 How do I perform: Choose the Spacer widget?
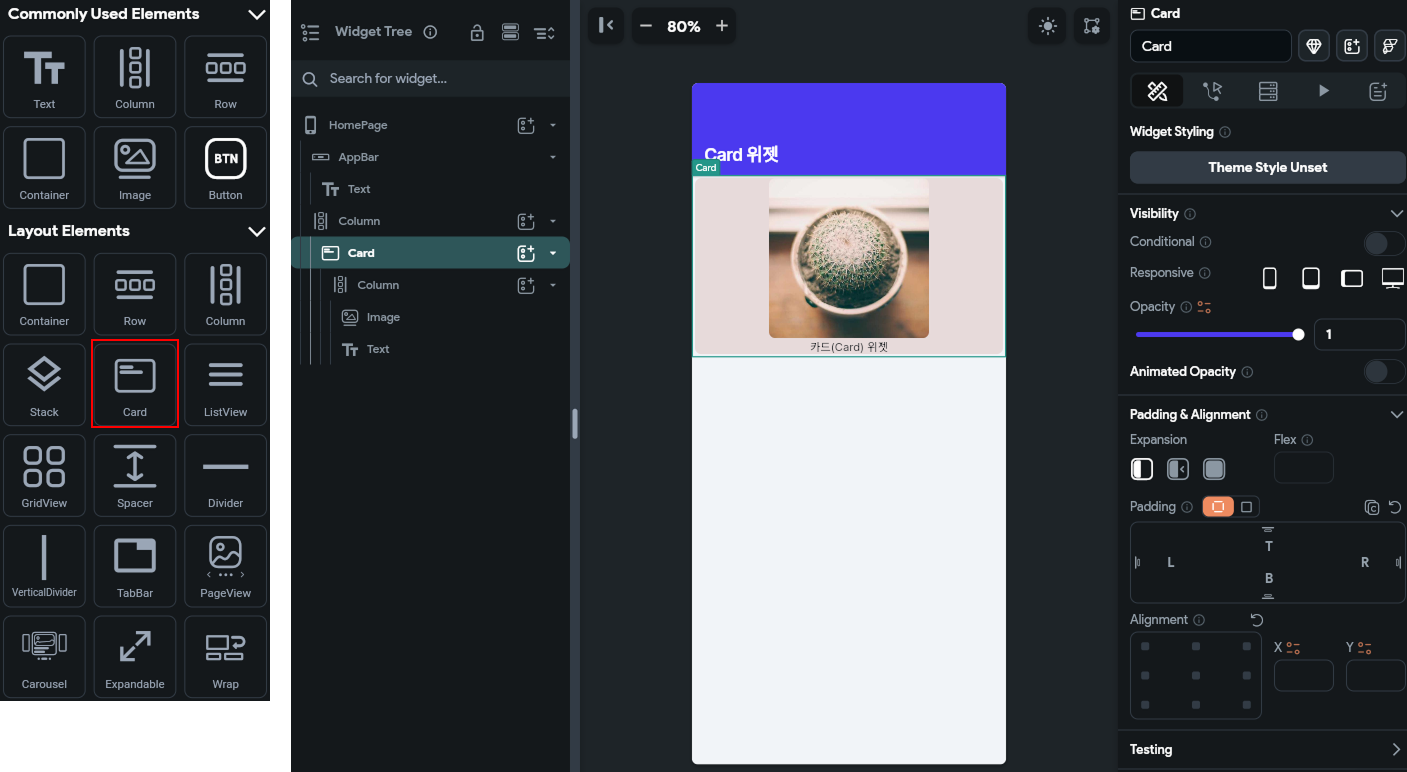tap(135, 475)
